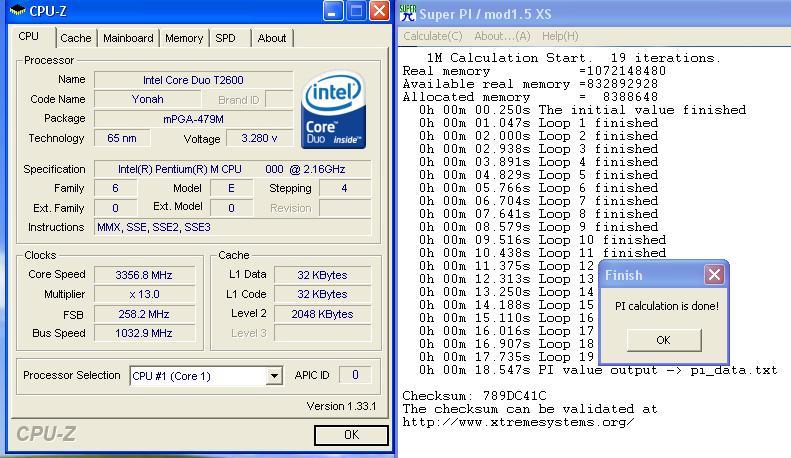
Task: Click the APIC ID value field
Action: (x=355, y=375)
